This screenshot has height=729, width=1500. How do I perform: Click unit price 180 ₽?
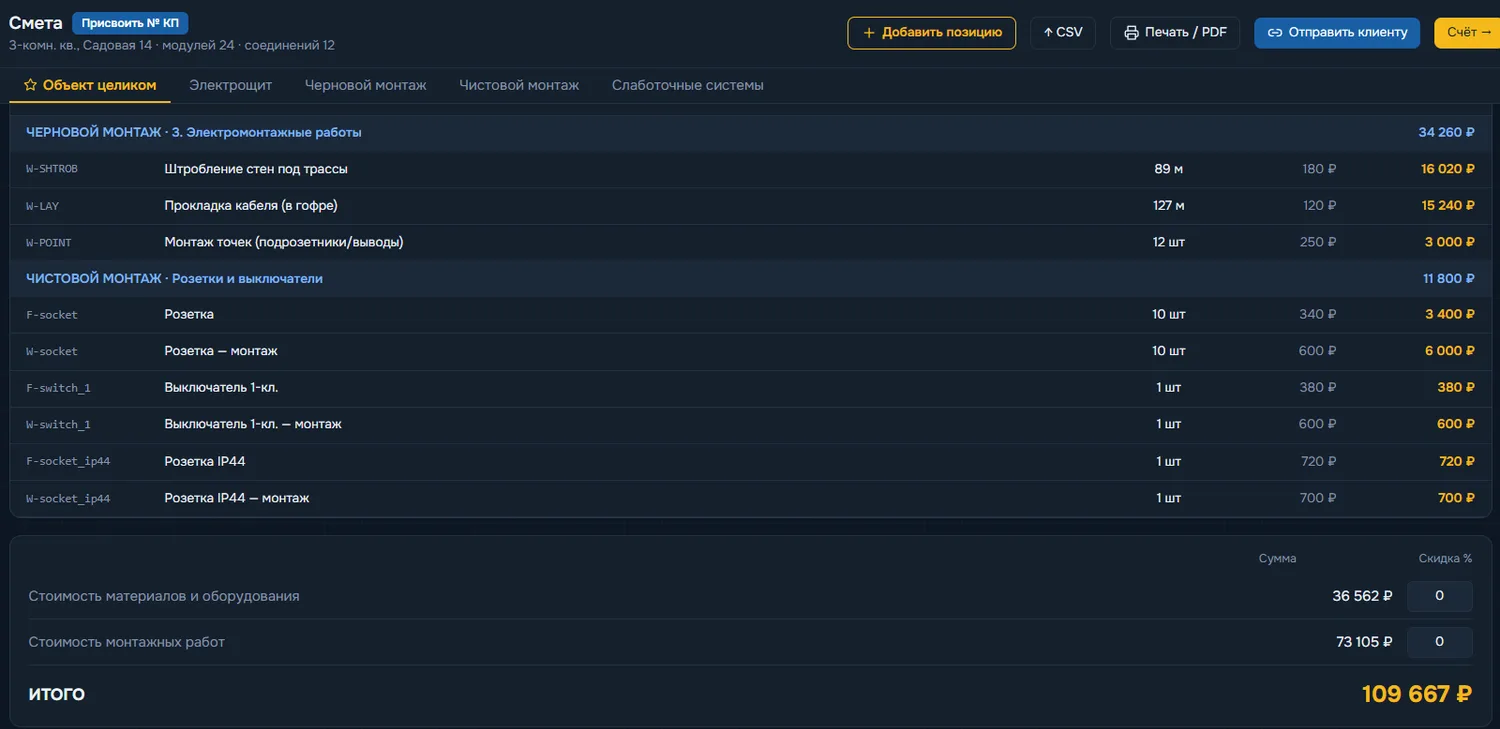click(1319, 169)
